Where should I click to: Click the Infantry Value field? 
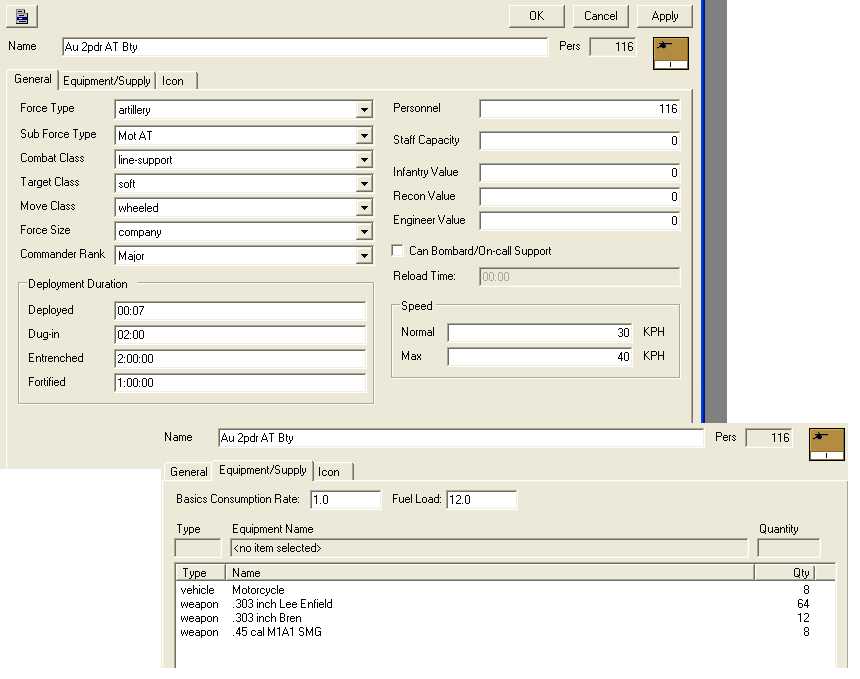point(580,173)
